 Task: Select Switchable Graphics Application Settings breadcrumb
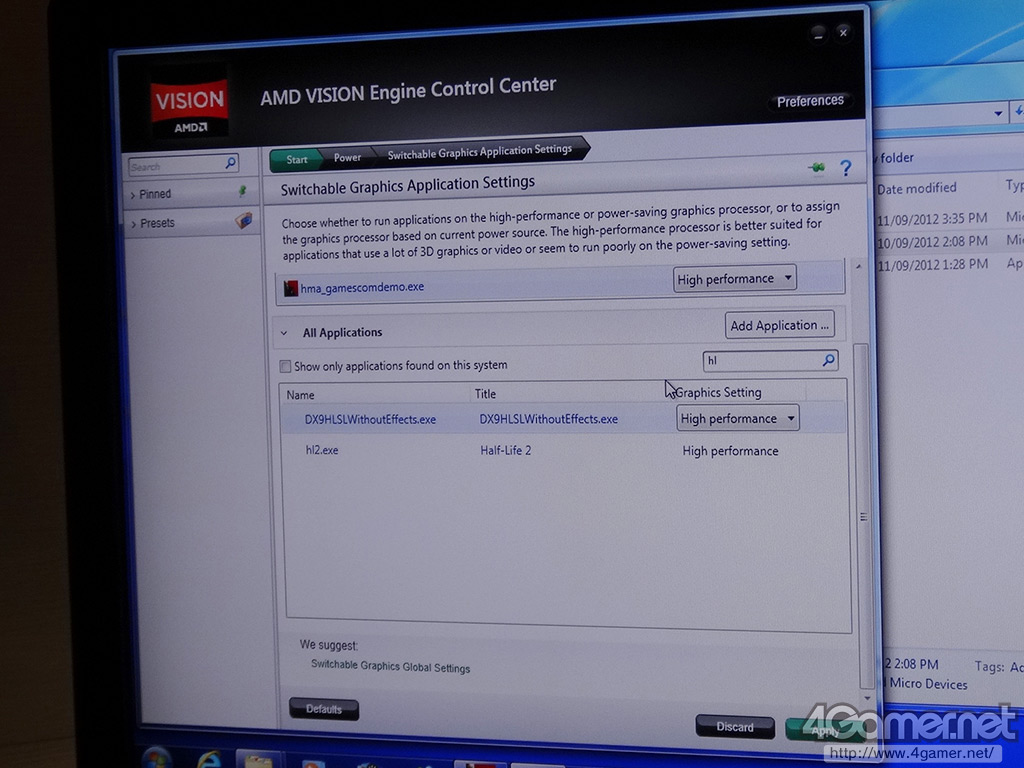click(480, 152)
